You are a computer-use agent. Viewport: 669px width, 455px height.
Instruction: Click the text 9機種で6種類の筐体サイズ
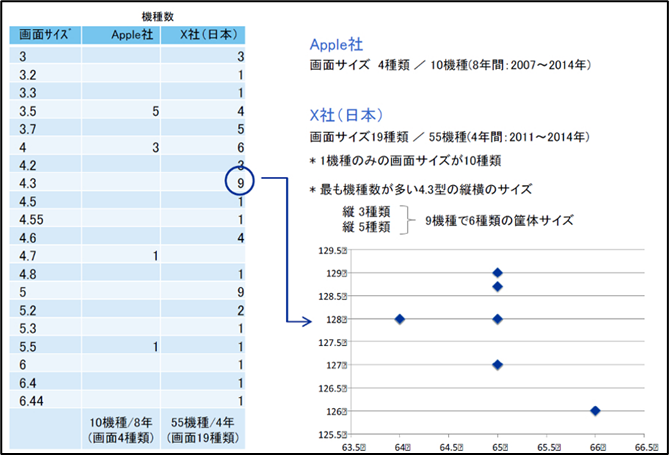tap(499, 221)
